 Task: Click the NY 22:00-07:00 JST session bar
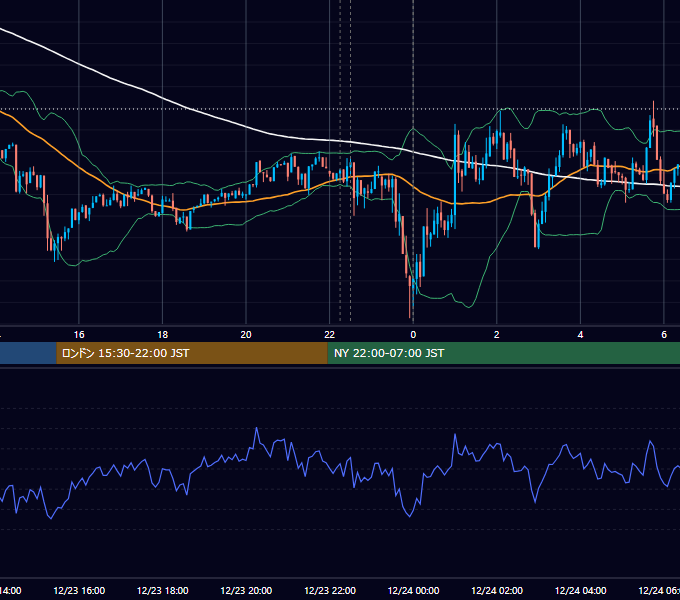click(503, 353)
